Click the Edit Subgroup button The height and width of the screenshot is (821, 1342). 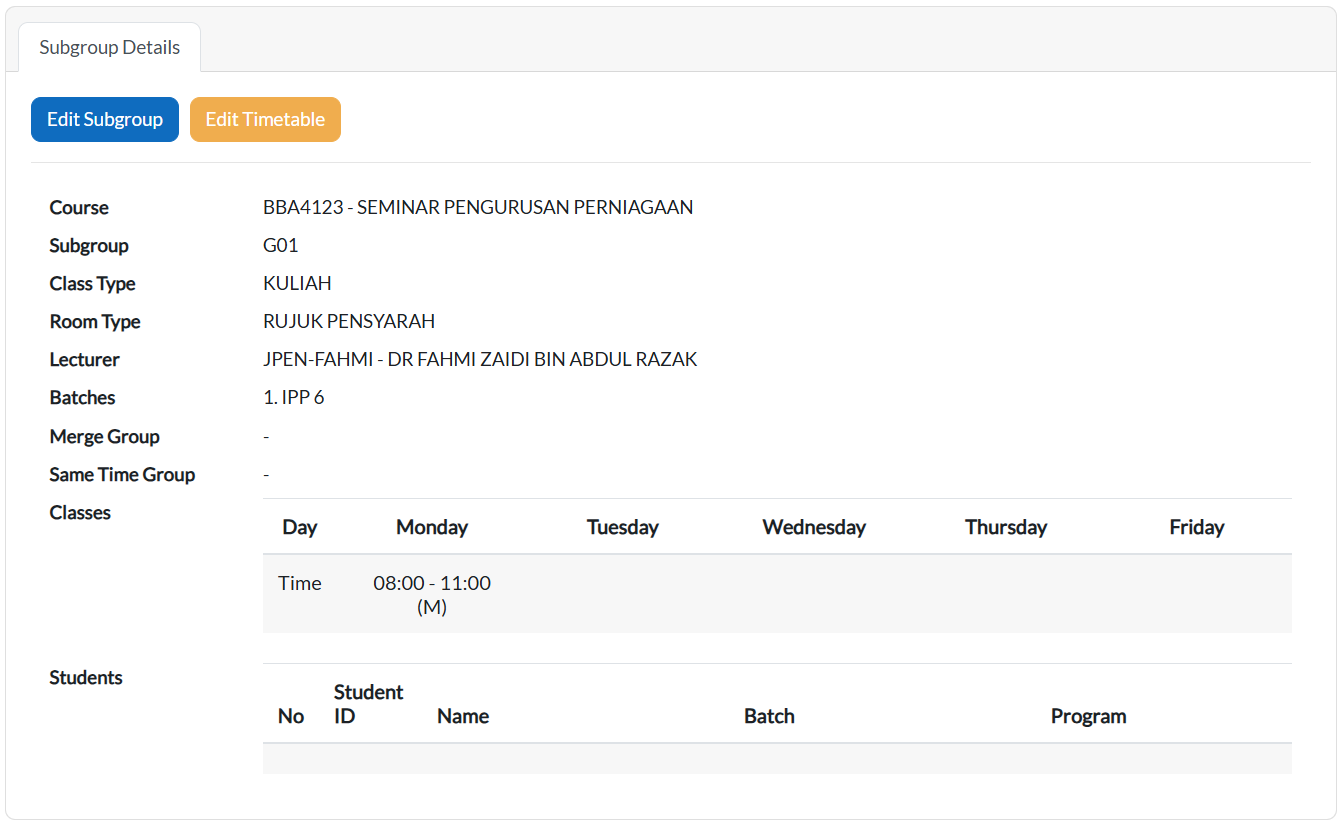pos(105,119)
